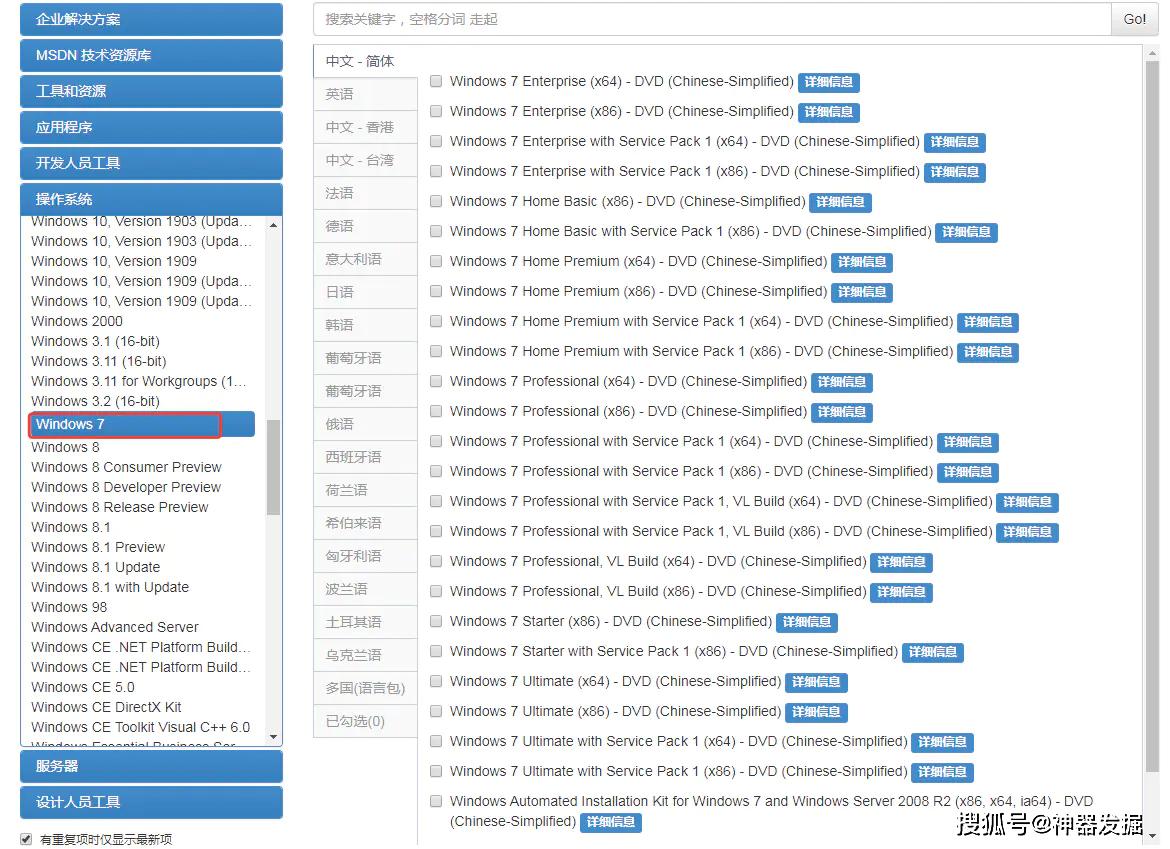Open the 中文 - 台湾 language tab
The width and height of the screenshot is (1170, 849).
tap(365, 160)
